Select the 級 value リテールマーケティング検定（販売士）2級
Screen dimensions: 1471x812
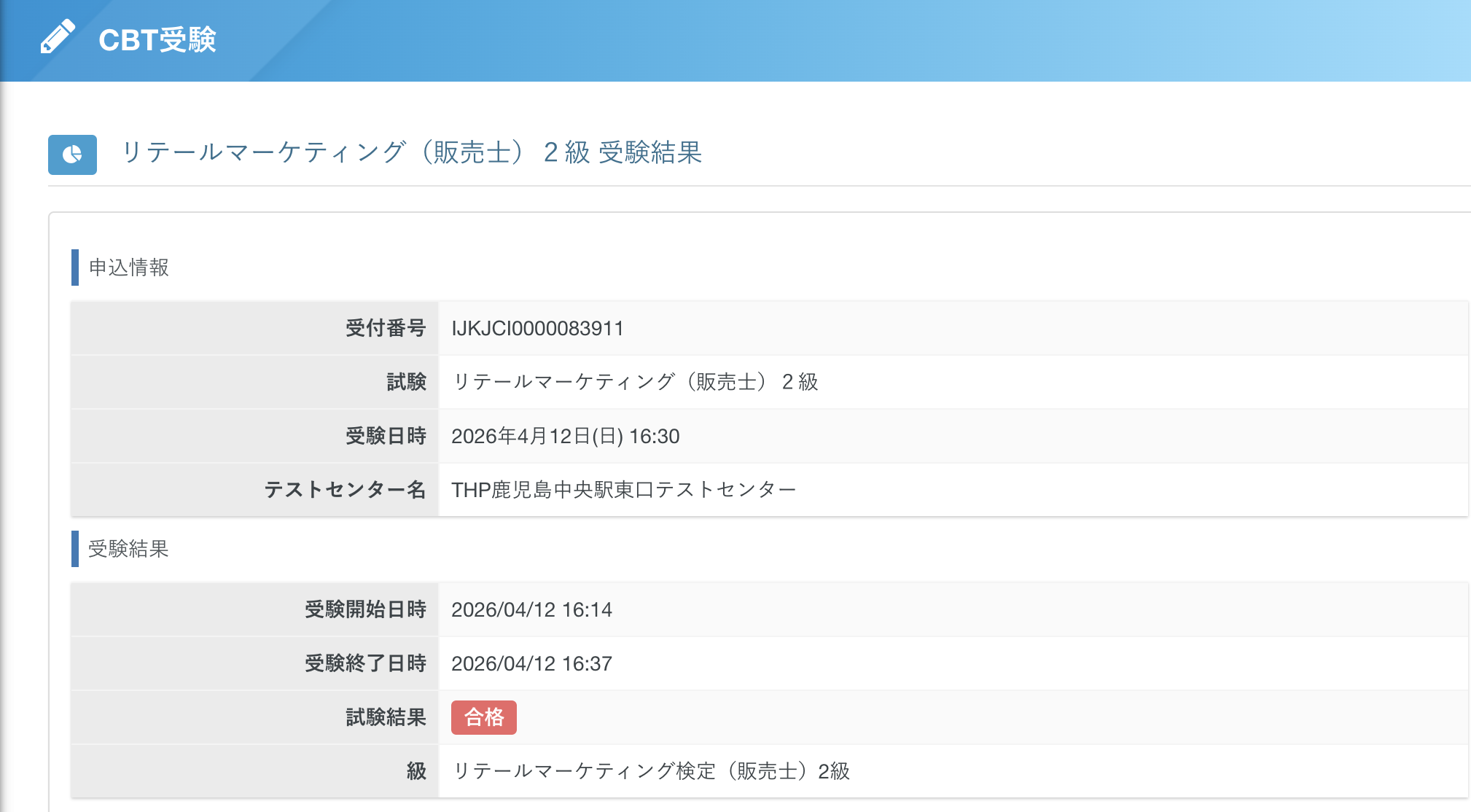(651, 771)
